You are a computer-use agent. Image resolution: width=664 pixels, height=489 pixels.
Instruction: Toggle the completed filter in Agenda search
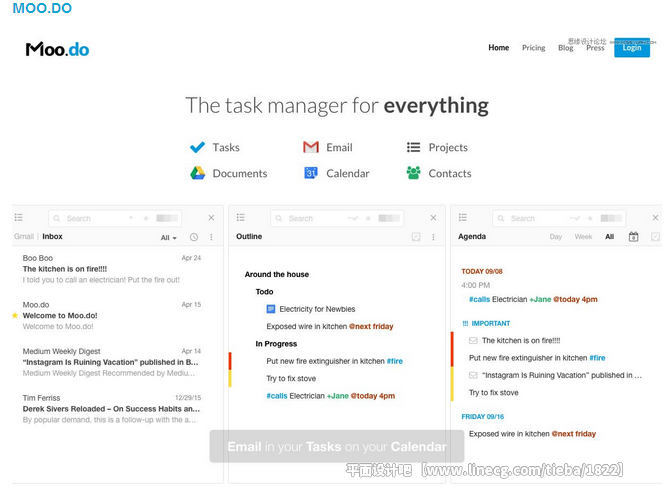[x=575, y=218]
